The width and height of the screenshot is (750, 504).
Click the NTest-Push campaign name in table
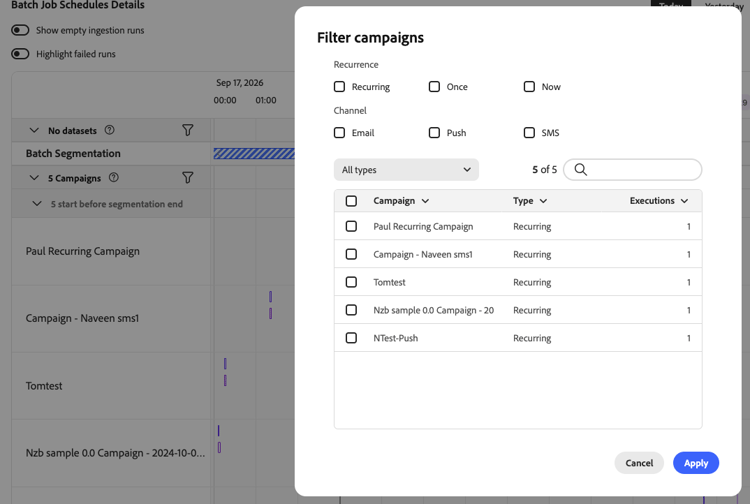[x=396, y=338]
